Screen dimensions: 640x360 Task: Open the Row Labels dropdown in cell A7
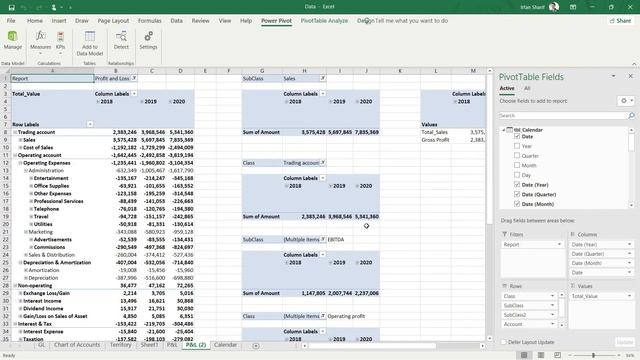pyautogui.click(x=90, y=124)
